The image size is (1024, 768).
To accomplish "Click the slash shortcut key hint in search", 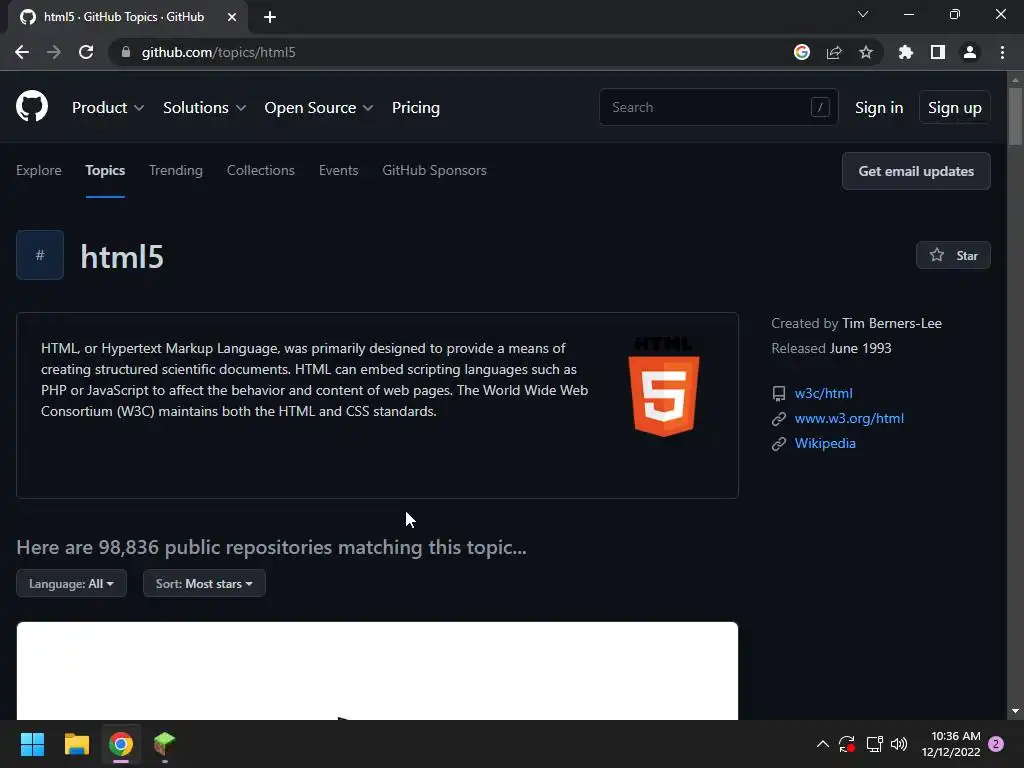I will (820, 107).
